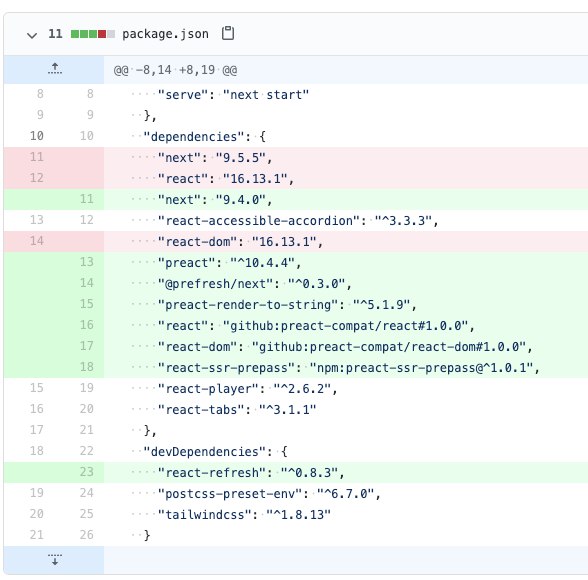Screen dimensions: 588x580
Task: Expand hidden lines below the diff
Action: pyautogui.click(x=55, y=560)
